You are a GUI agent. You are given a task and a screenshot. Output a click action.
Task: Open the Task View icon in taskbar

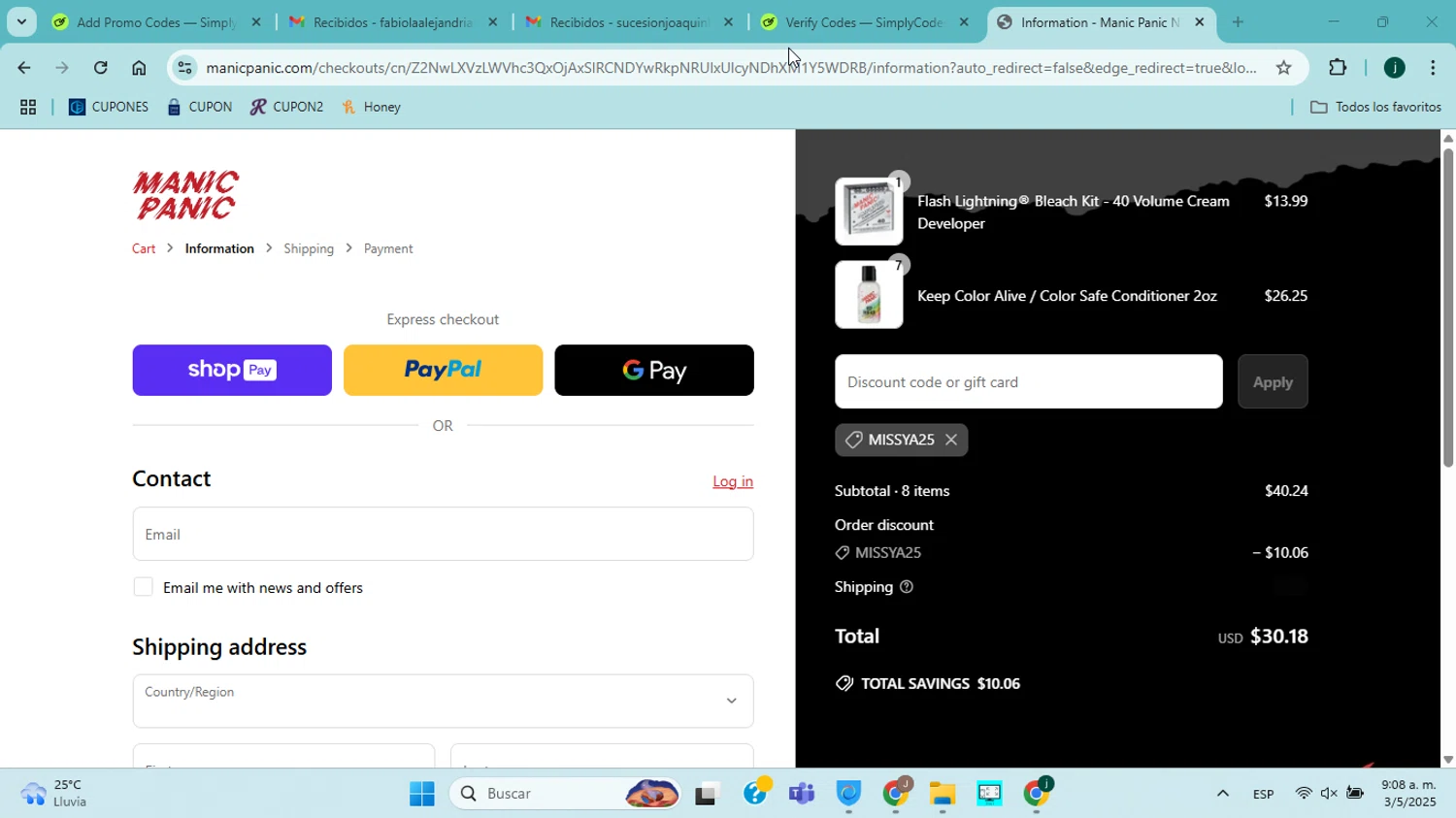[x=708, y=794]
